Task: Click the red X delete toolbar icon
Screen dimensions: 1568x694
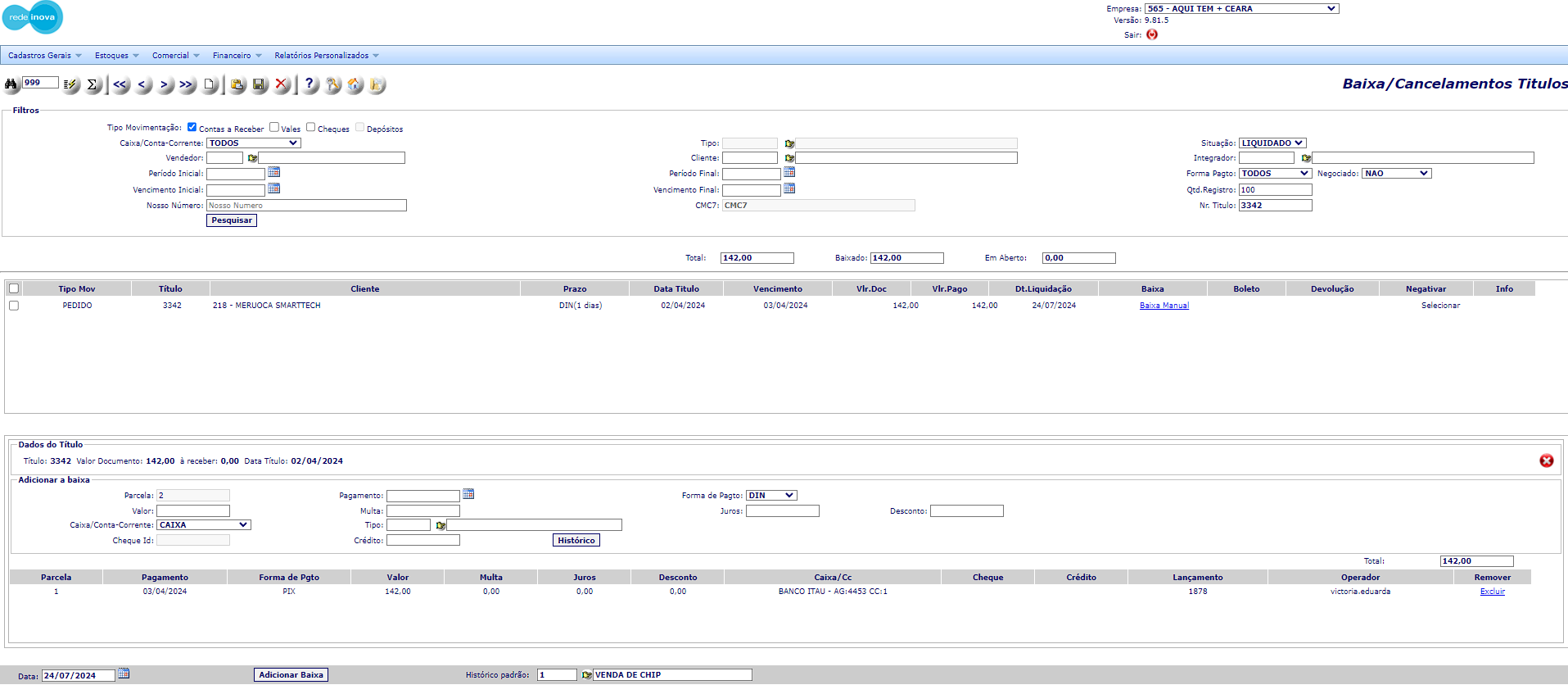Action: (x=282, y=84)
